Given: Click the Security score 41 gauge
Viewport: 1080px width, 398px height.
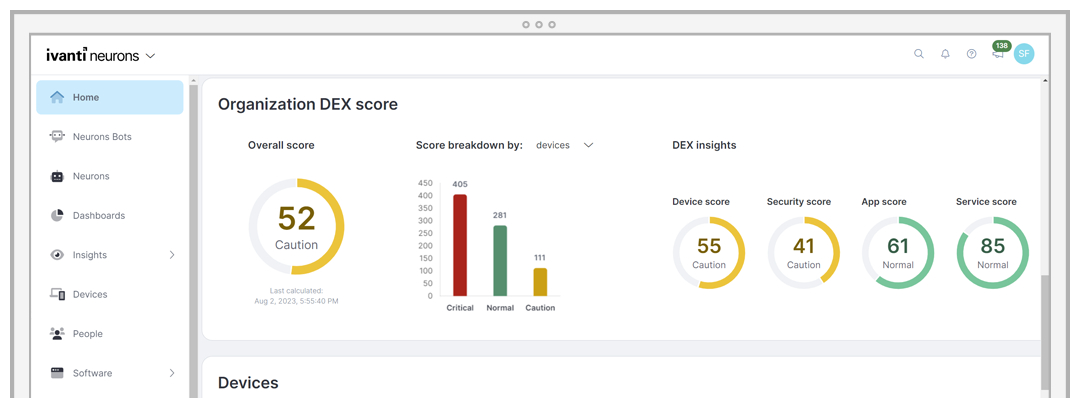Looking at the screenshot, I should click(x=803, y=253).
